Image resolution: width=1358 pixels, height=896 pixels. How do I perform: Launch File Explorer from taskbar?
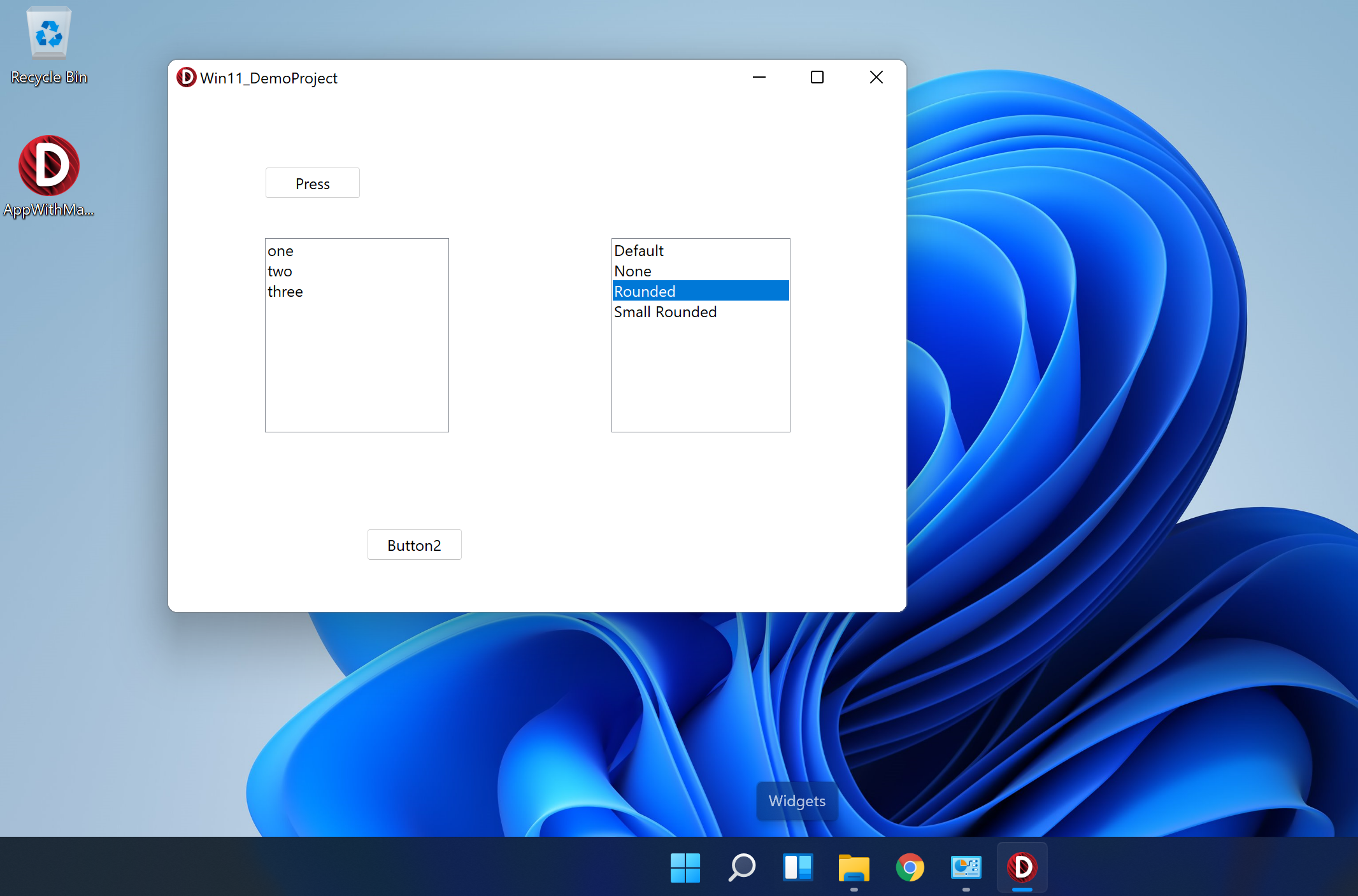[854, 867]
